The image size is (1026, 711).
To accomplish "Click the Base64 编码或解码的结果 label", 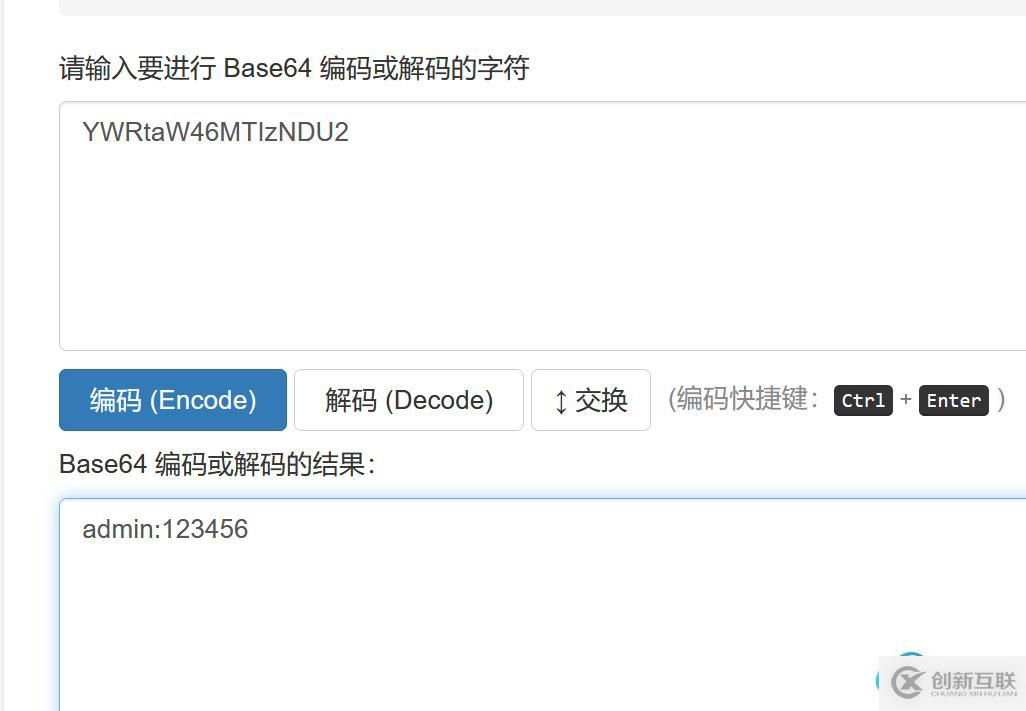I will tap(217, 464).
